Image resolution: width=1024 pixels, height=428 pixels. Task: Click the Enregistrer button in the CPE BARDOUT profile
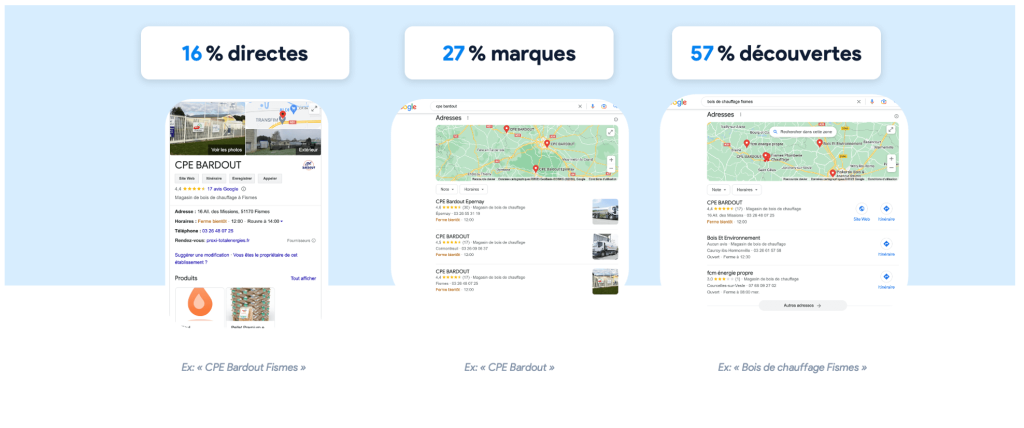point(242,178)
